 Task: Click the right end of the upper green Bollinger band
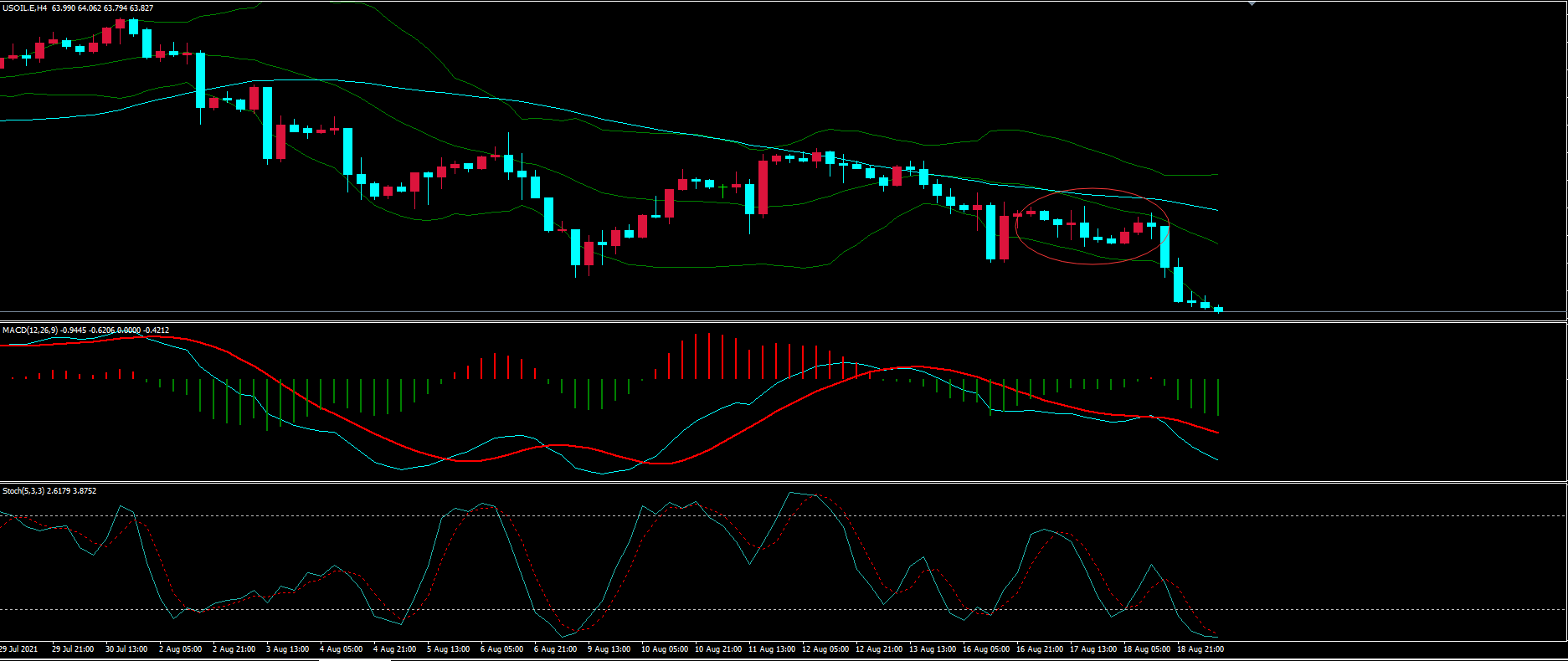(x=1216, y=175)
